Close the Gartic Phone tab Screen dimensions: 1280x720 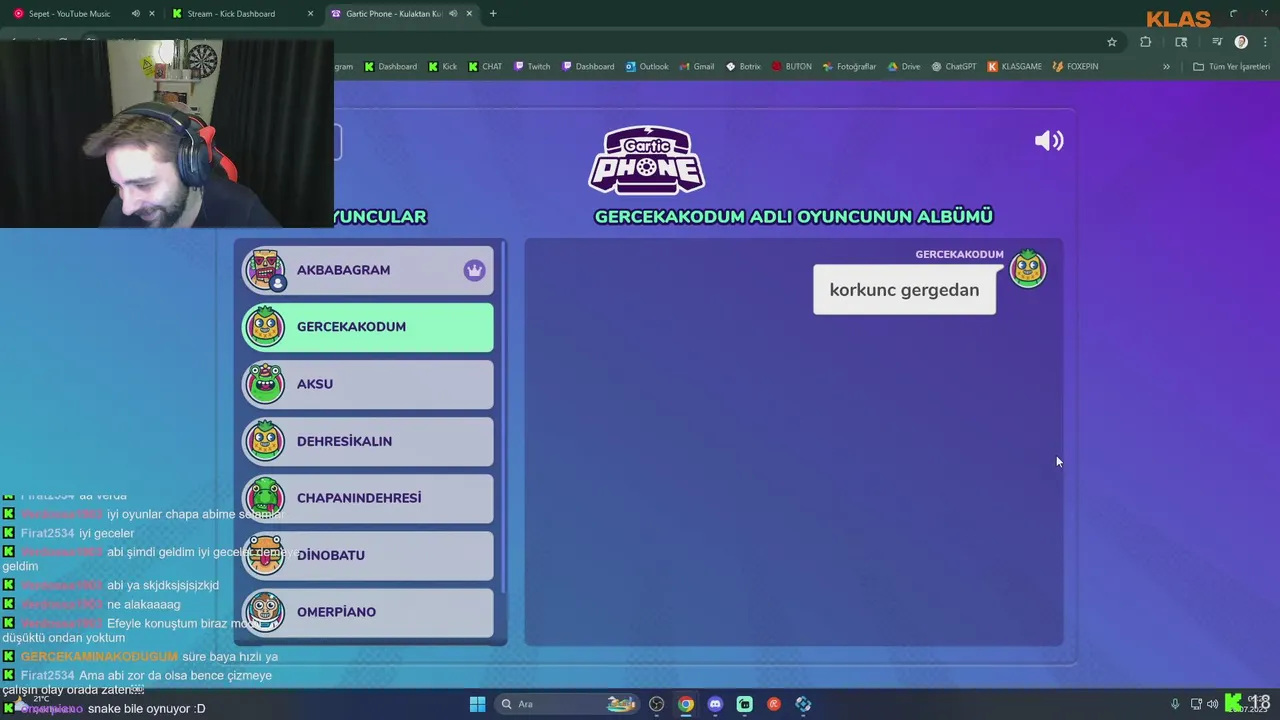click(469, 14)
